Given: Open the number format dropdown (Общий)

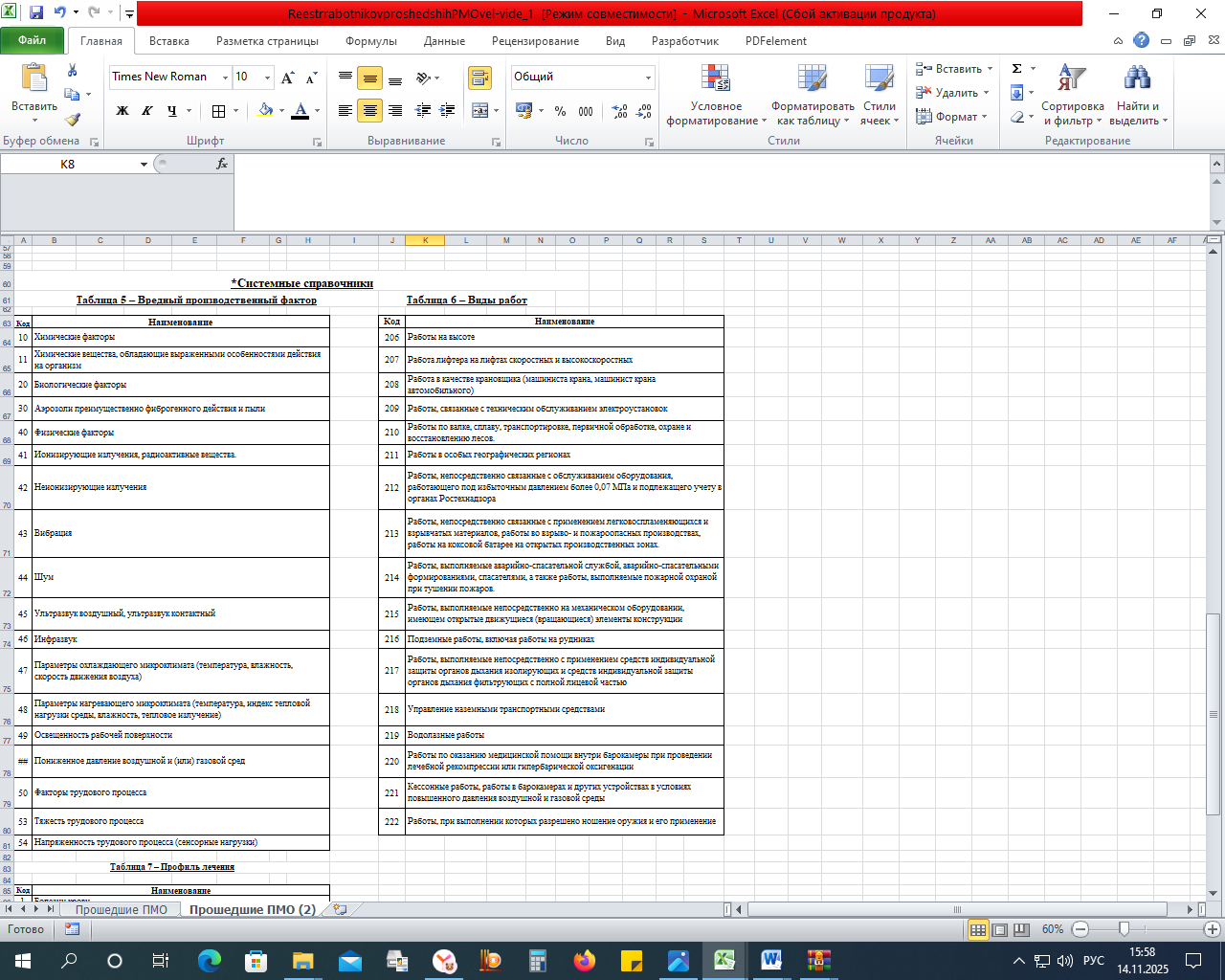Looking at the screenshot, I should pyautogui.click(x=648, y=78).
